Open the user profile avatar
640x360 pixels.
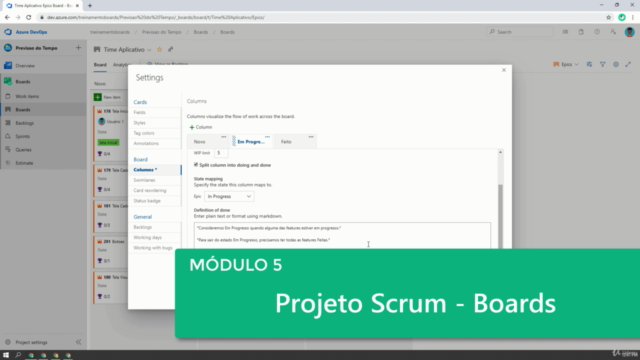tap(629, 32)
